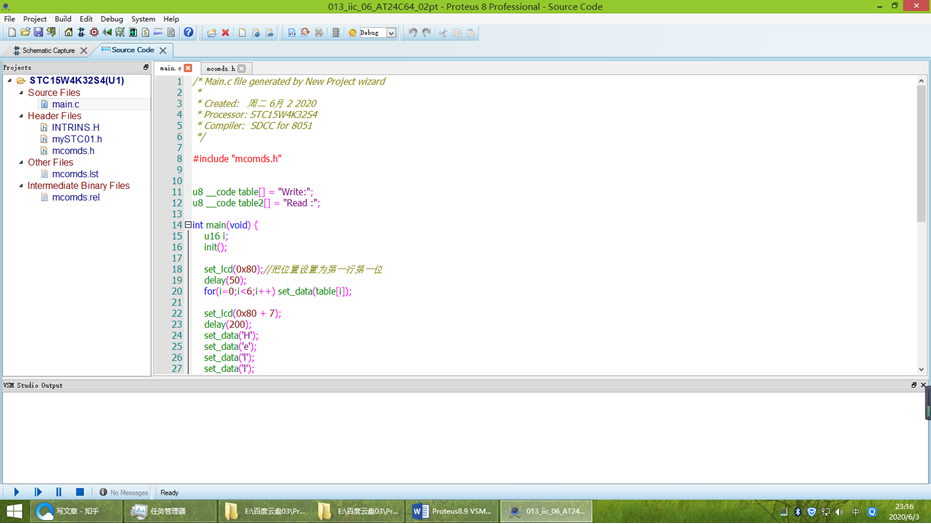Open the Debug menu
The height and width of the screenshot is (524, 931).
(111, 19)
